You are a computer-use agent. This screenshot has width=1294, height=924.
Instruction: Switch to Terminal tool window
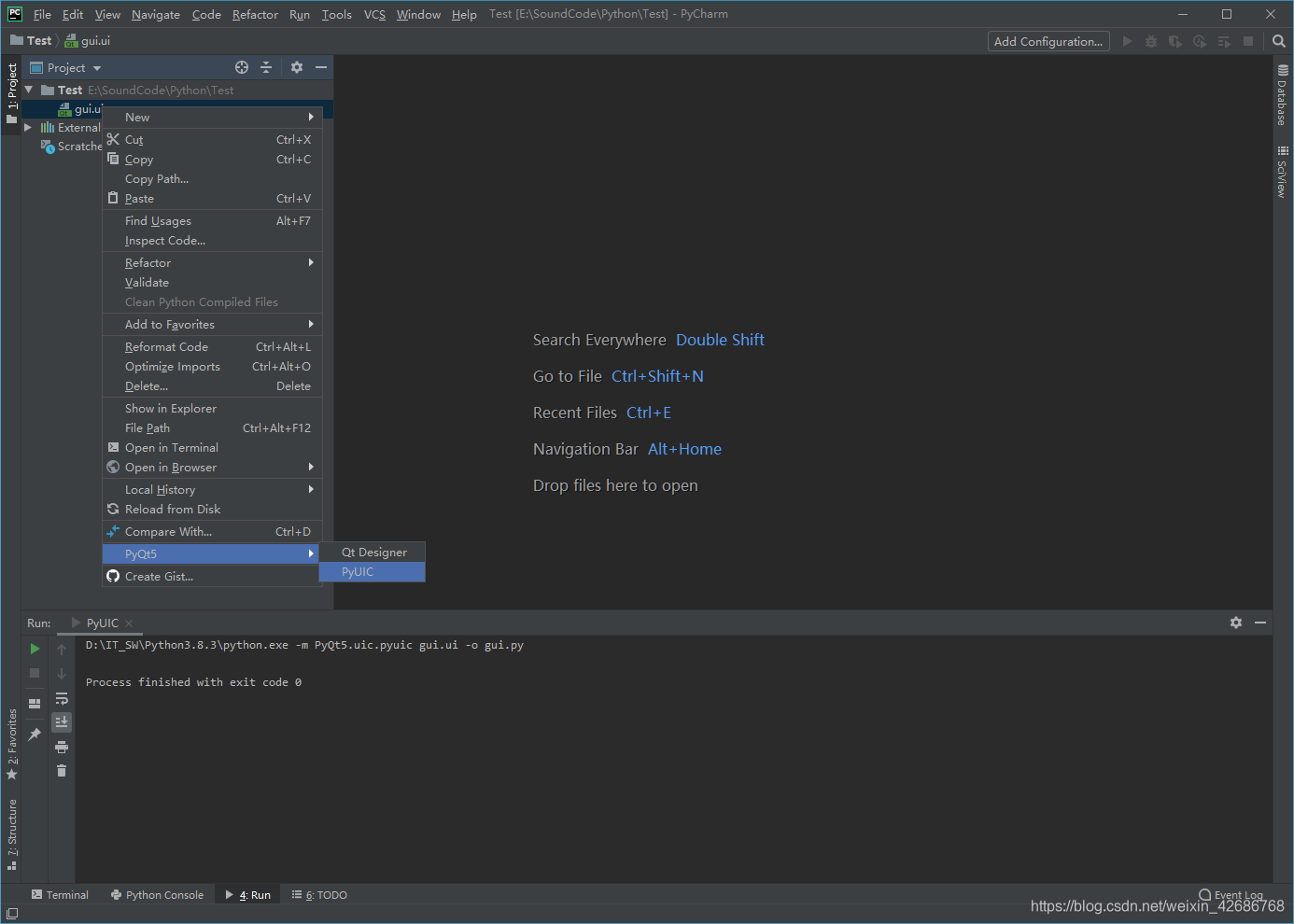coord(60,895)
